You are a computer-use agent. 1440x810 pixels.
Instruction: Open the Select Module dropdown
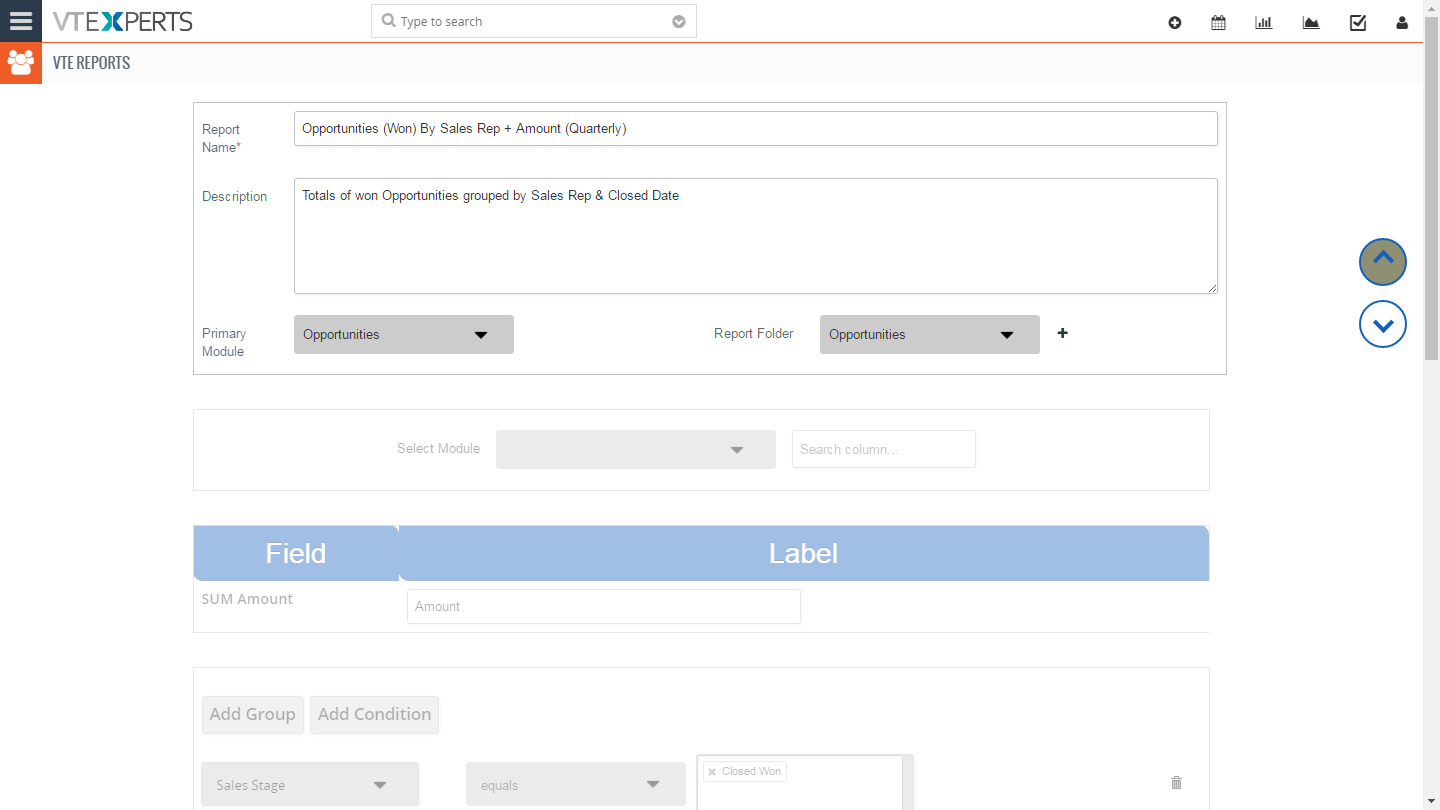tap(636, 450)
